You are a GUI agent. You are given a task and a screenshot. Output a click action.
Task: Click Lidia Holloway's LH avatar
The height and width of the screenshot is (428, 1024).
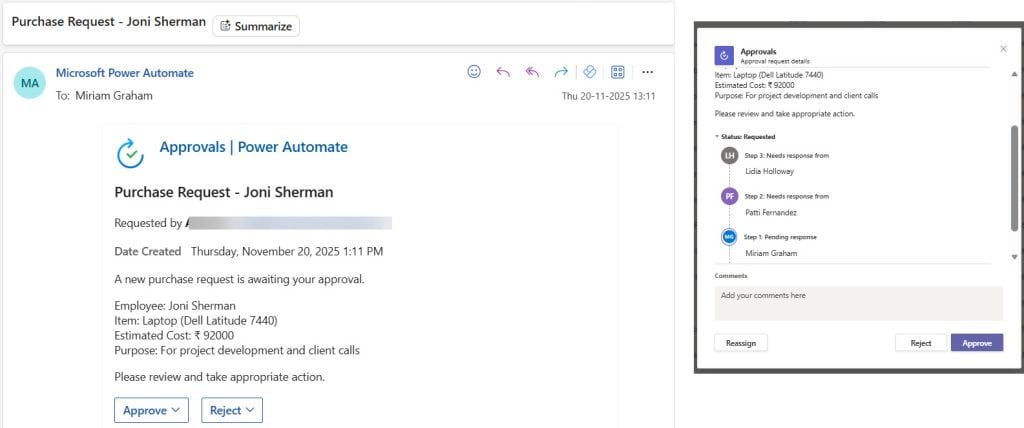tap(729, 156)
